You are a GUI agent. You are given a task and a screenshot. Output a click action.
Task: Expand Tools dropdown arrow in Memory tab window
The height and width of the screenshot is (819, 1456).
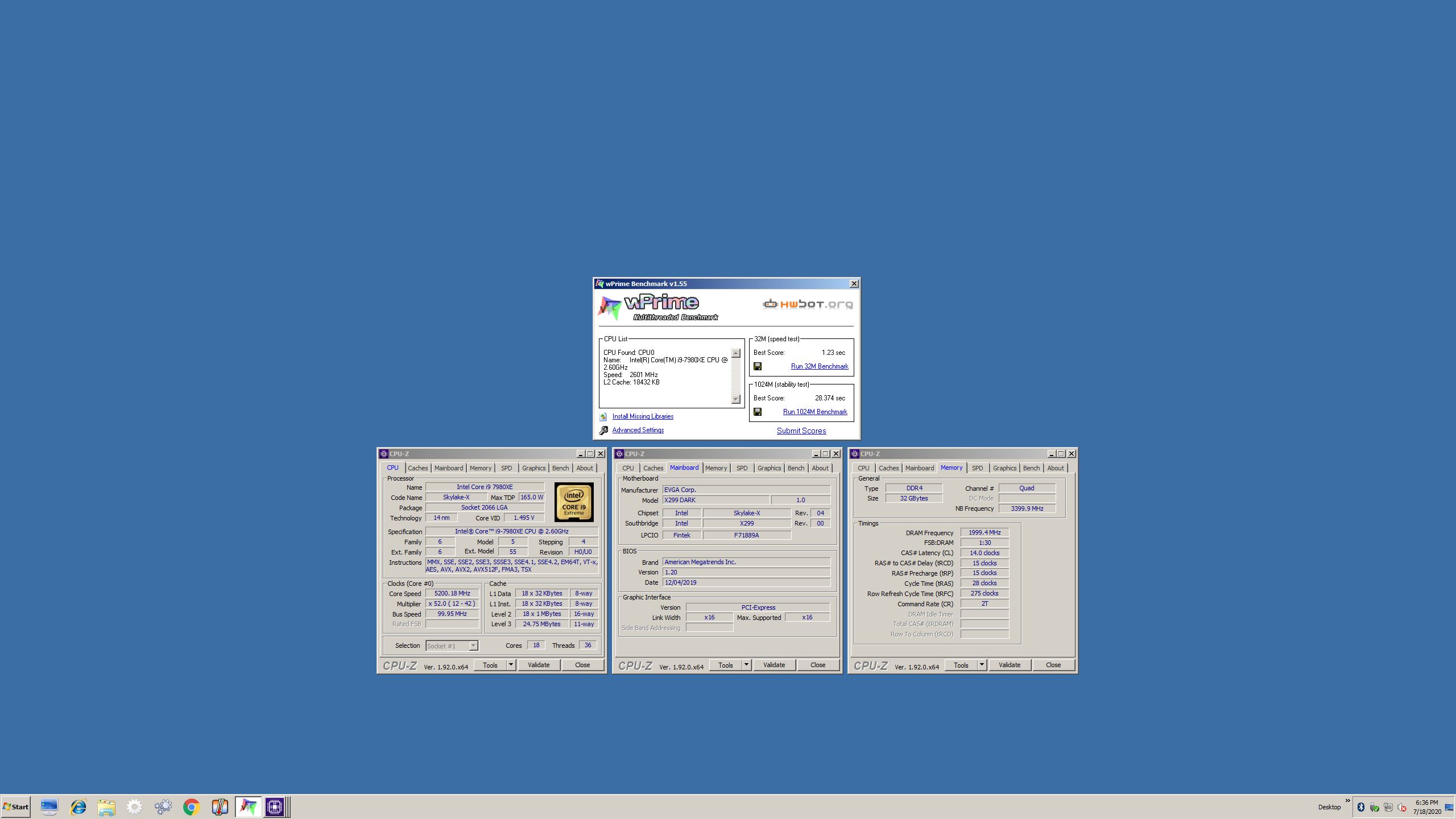[x=982, y=665]
